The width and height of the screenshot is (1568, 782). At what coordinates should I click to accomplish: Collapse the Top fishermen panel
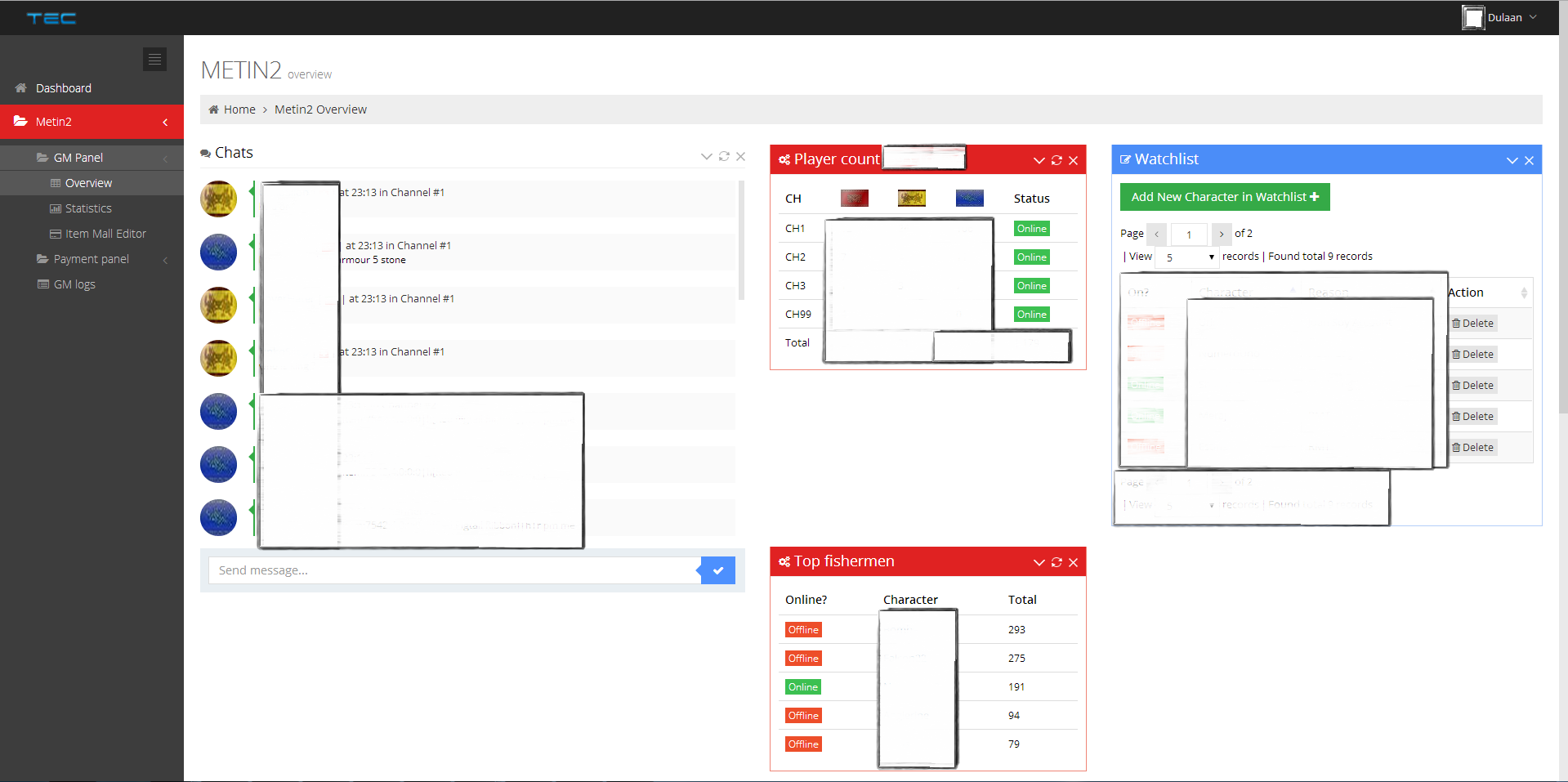click(x=1039, y=562)
